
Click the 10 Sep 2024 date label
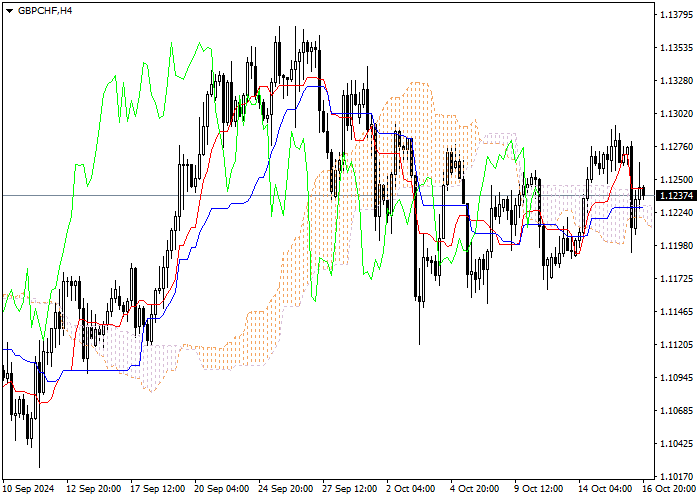[x=29, y=489]
